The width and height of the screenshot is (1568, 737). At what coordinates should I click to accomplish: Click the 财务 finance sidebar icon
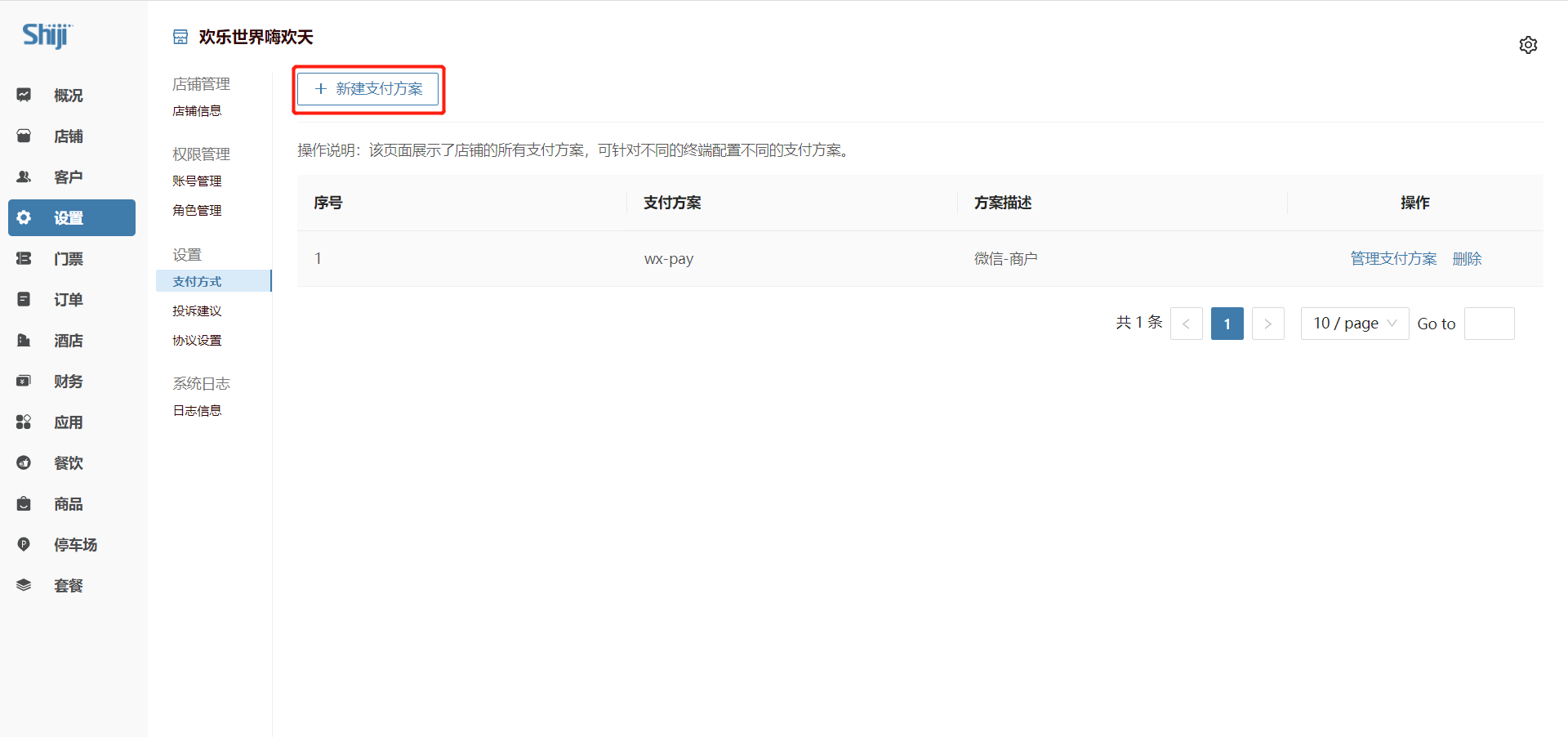(24, 381)
